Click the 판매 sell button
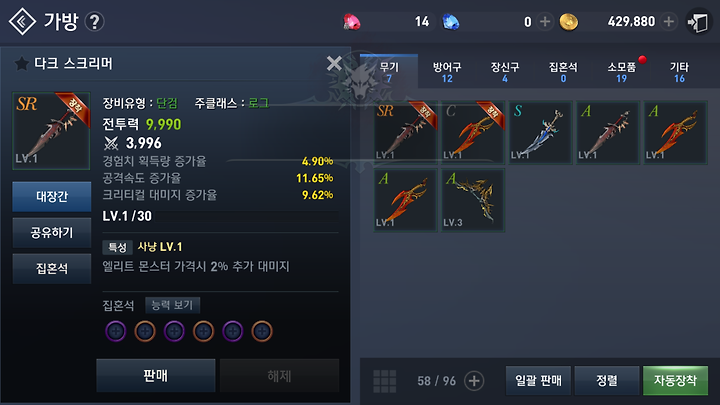Image resolution: width=720 pixels, height=405 pixels. tap(156, 376)
